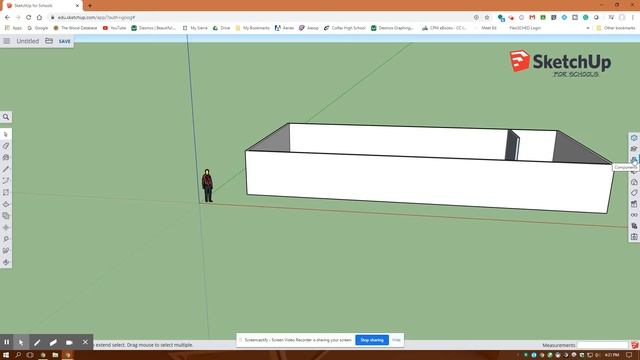The height and width of the screenshot is (360, 640).
Task: Click the Untitled file name
Action: 27,41
